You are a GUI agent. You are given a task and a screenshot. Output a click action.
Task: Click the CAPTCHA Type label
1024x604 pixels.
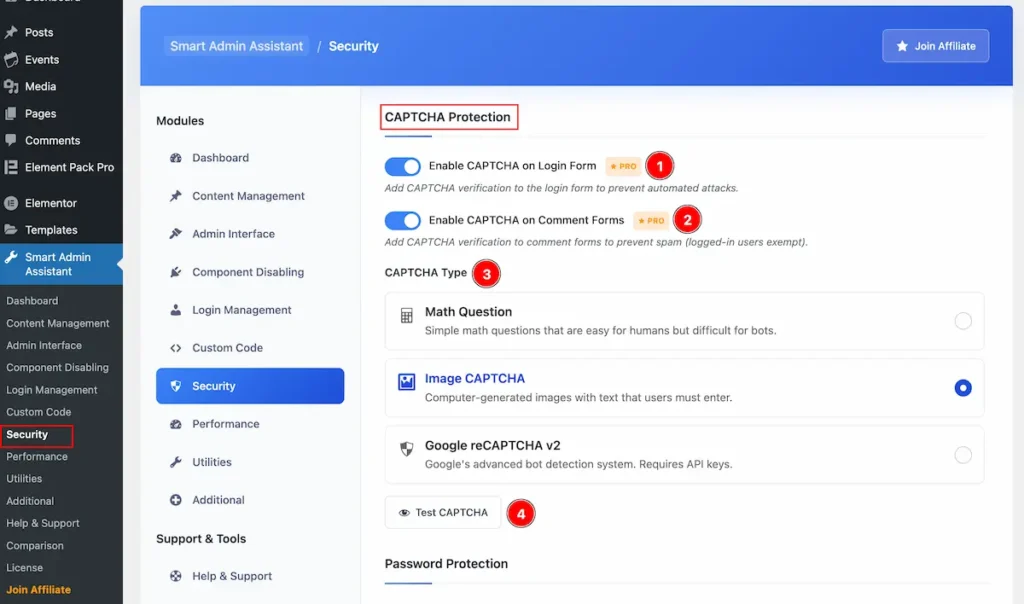click(x=426, y=272)
